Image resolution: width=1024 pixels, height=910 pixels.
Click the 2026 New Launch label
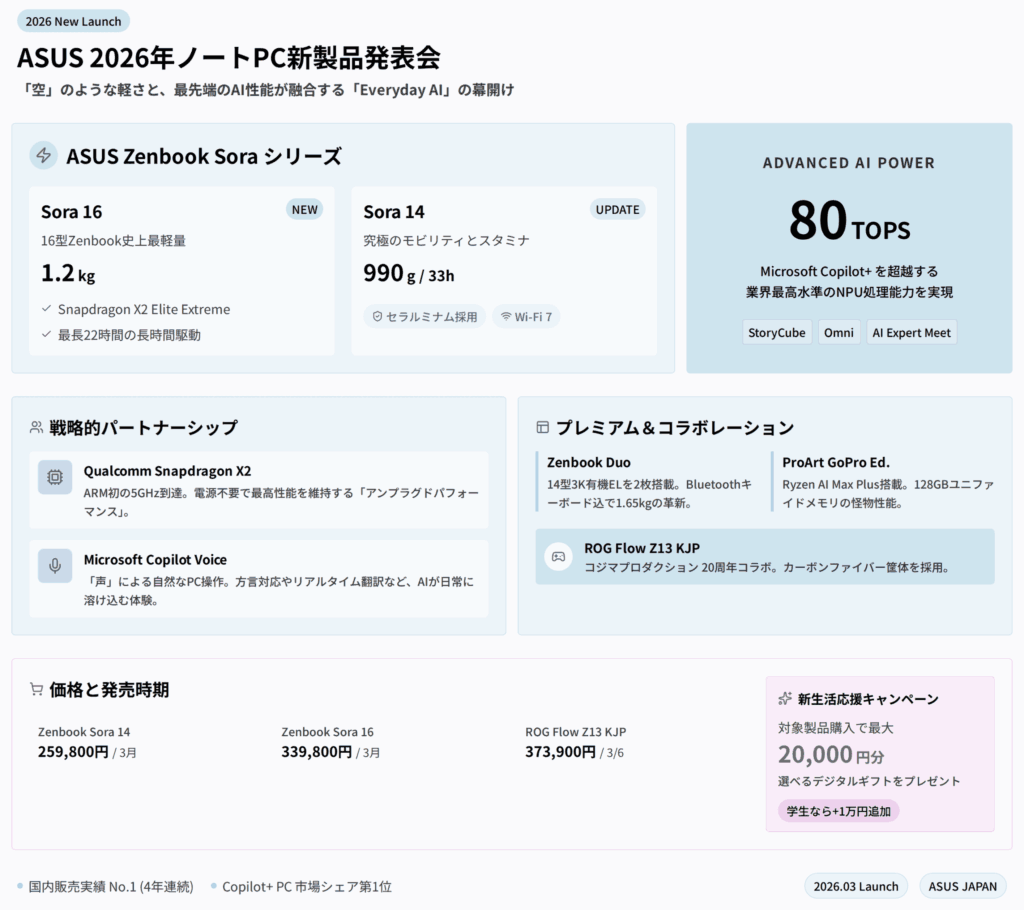pos(73,21)
